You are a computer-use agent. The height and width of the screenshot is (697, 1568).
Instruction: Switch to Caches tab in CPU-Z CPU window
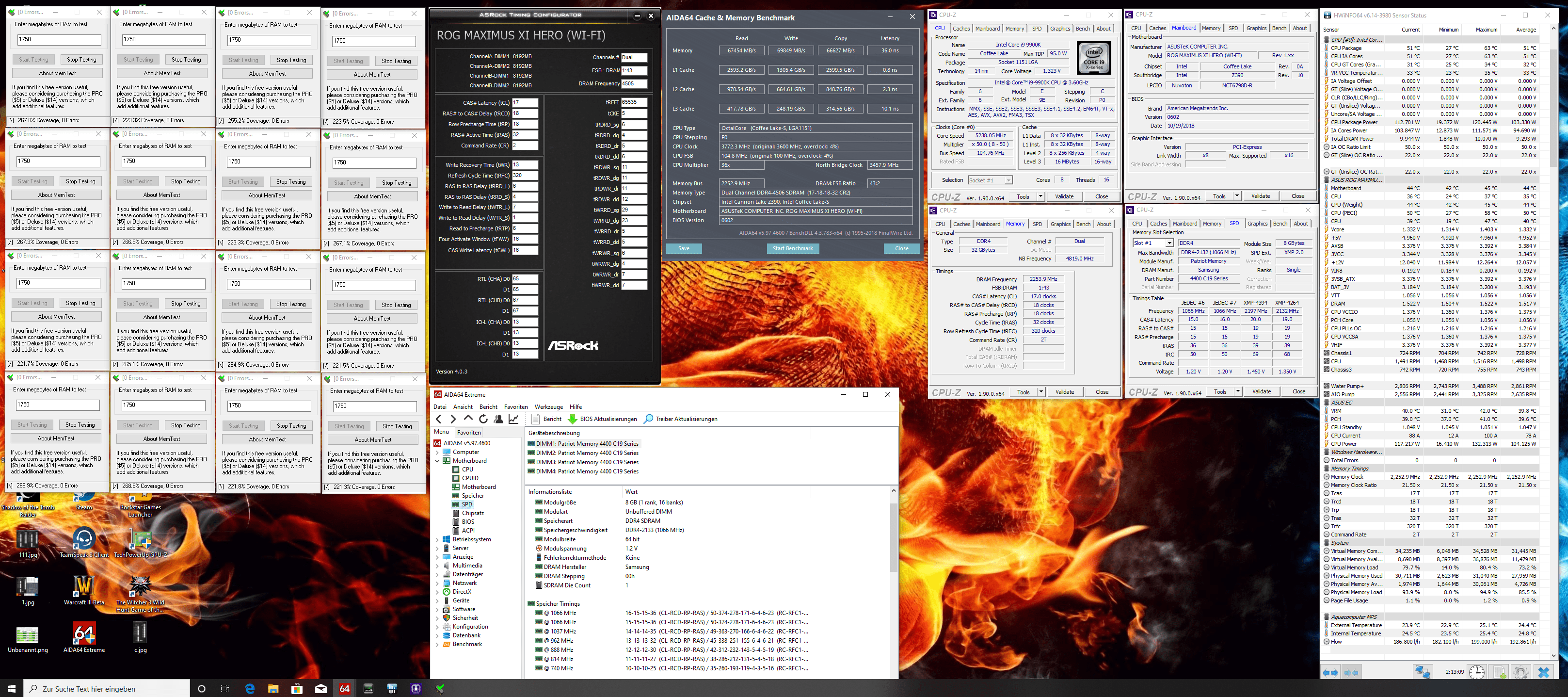pyautogui.click(x=961, y=29)
